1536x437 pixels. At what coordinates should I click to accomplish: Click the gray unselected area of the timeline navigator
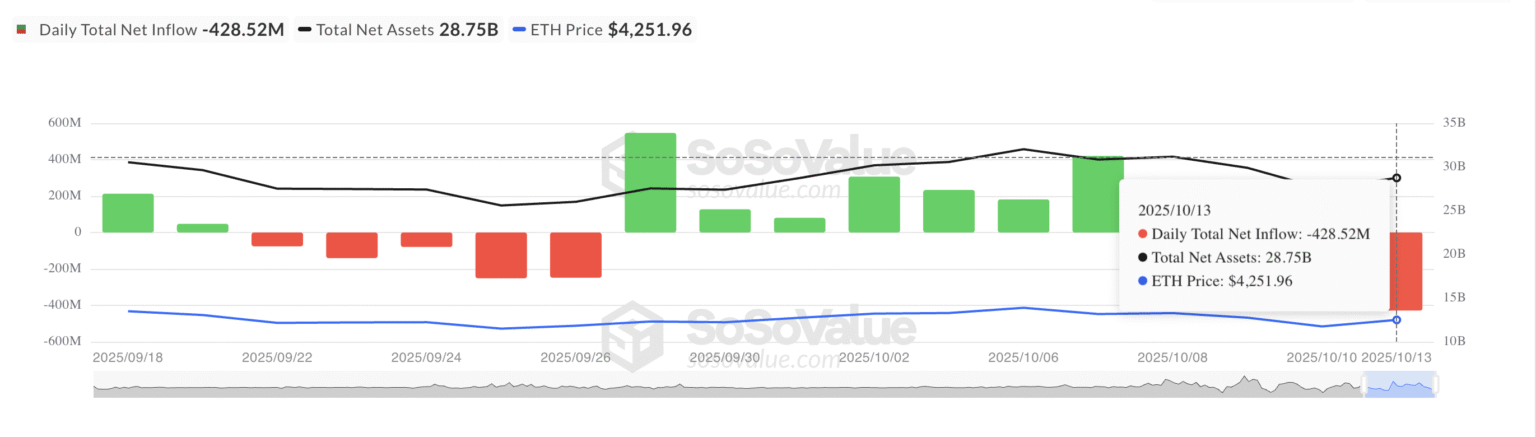(700, 386)
